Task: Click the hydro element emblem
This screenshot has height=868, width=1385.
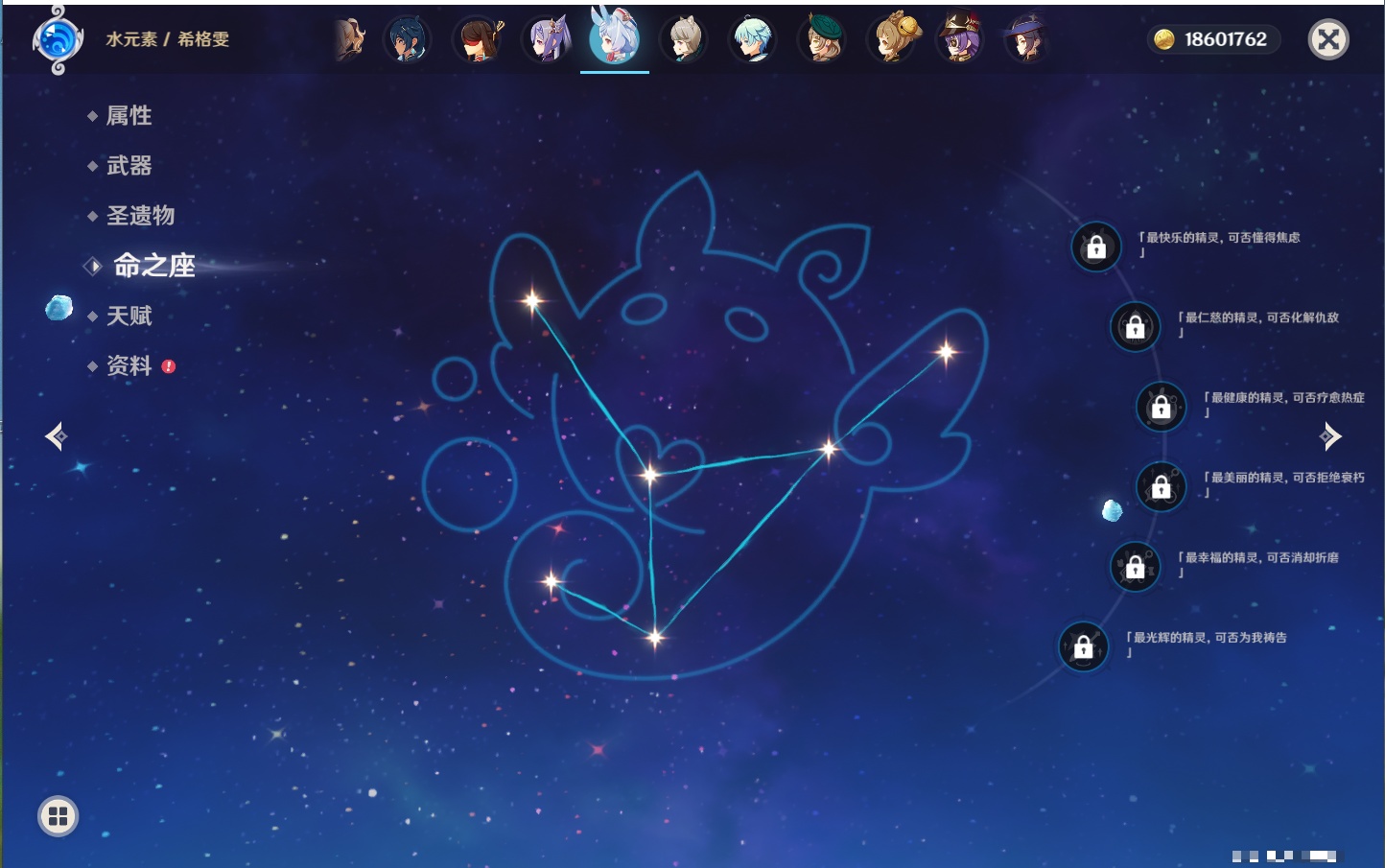Action: 58,40
